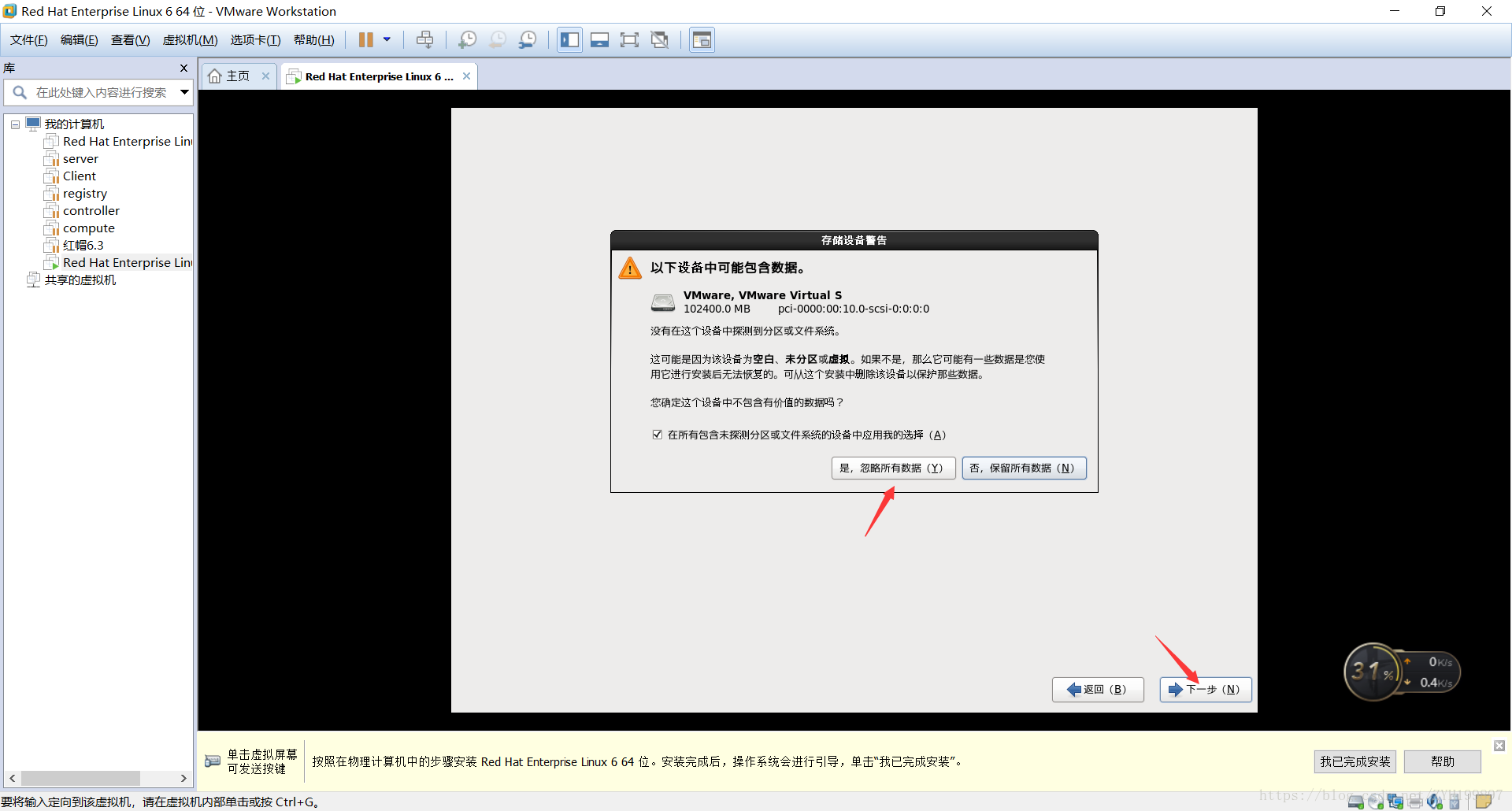Open the 编辑(E) menu

click(80, 40)
